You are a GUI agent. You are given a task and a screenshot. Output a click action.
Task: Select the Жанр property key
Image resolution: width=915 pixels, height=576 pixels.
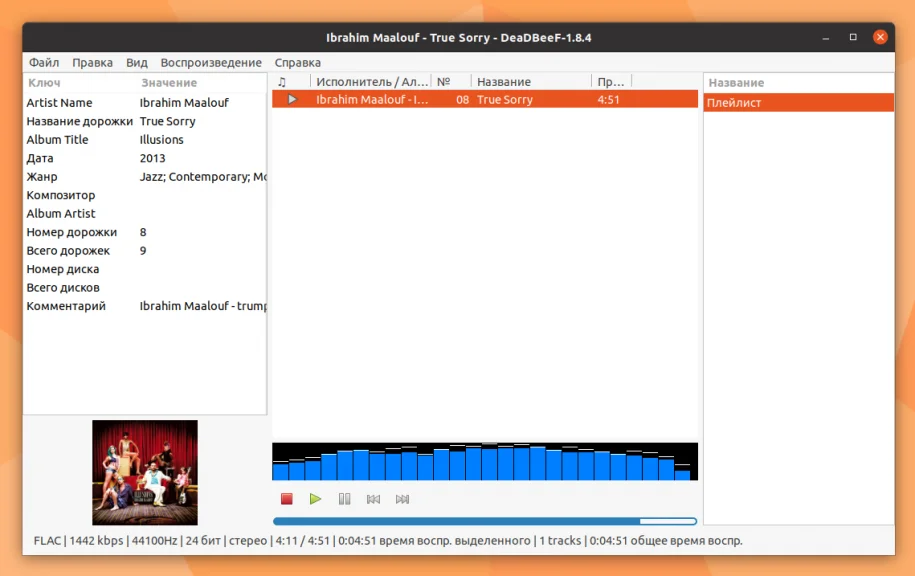41,177
